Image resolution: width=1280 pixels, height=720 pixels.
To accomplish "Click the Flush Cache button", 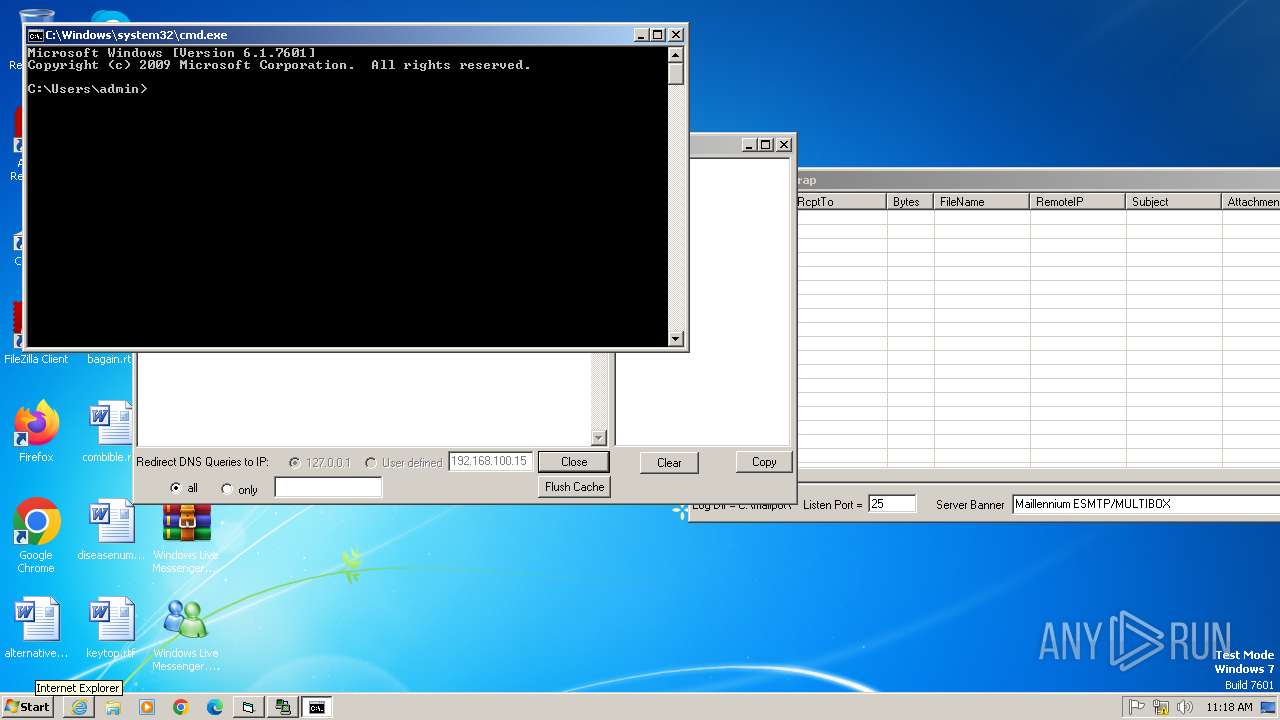I will coord(574,487).
